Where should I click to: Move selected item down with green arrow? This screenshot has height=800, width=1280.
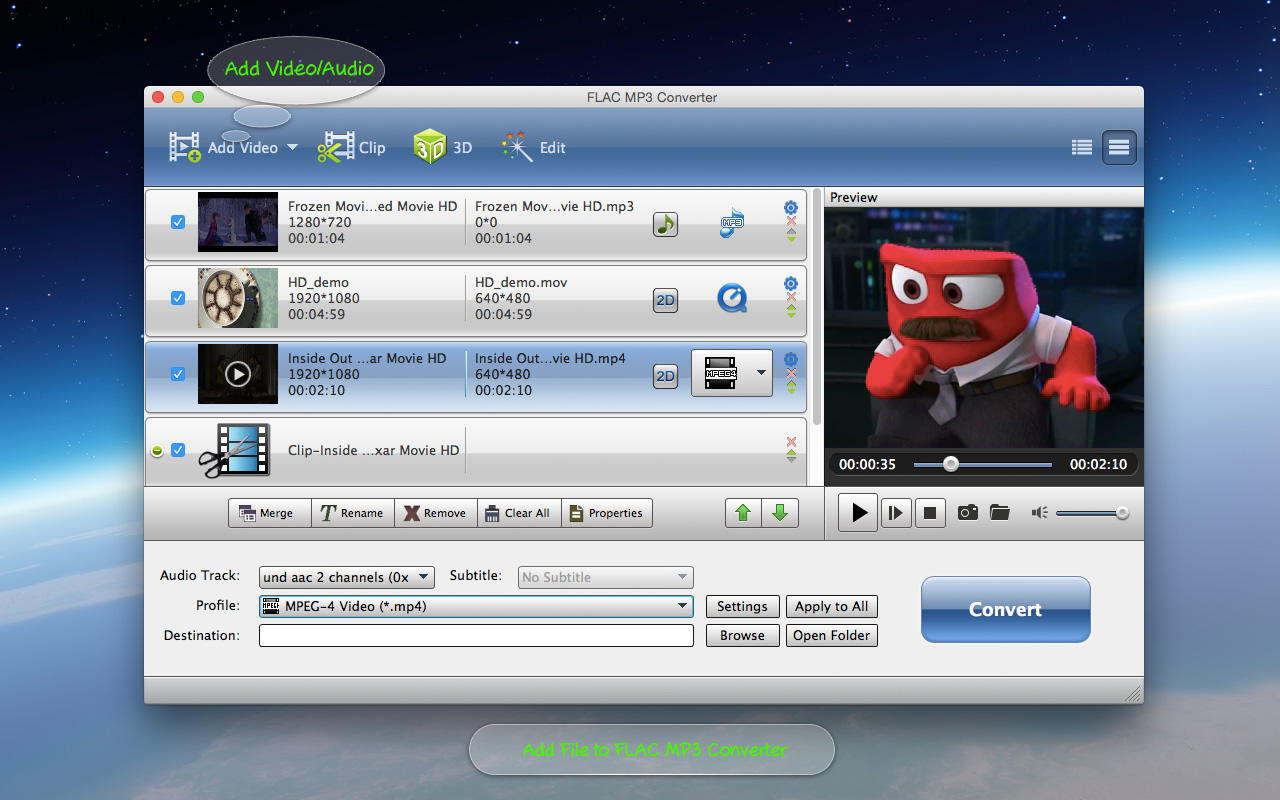point(780,513)
